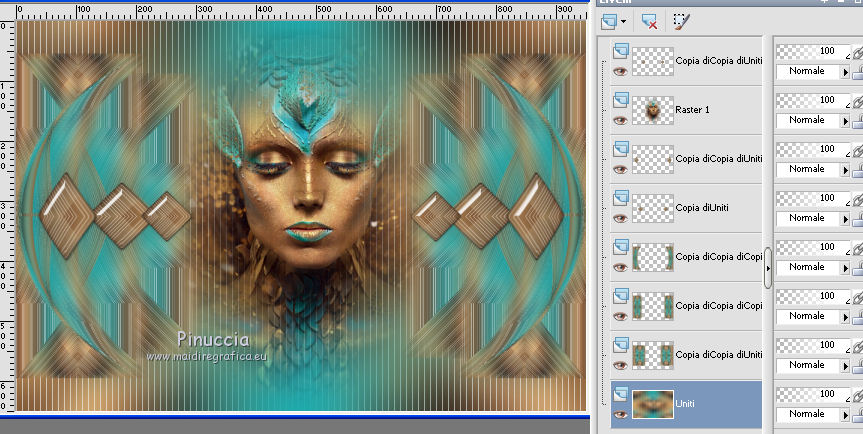This screenshot has width=863, height=434.
Task: Toggle eye icon of layer directly below Raster 1
Action: 620,169
